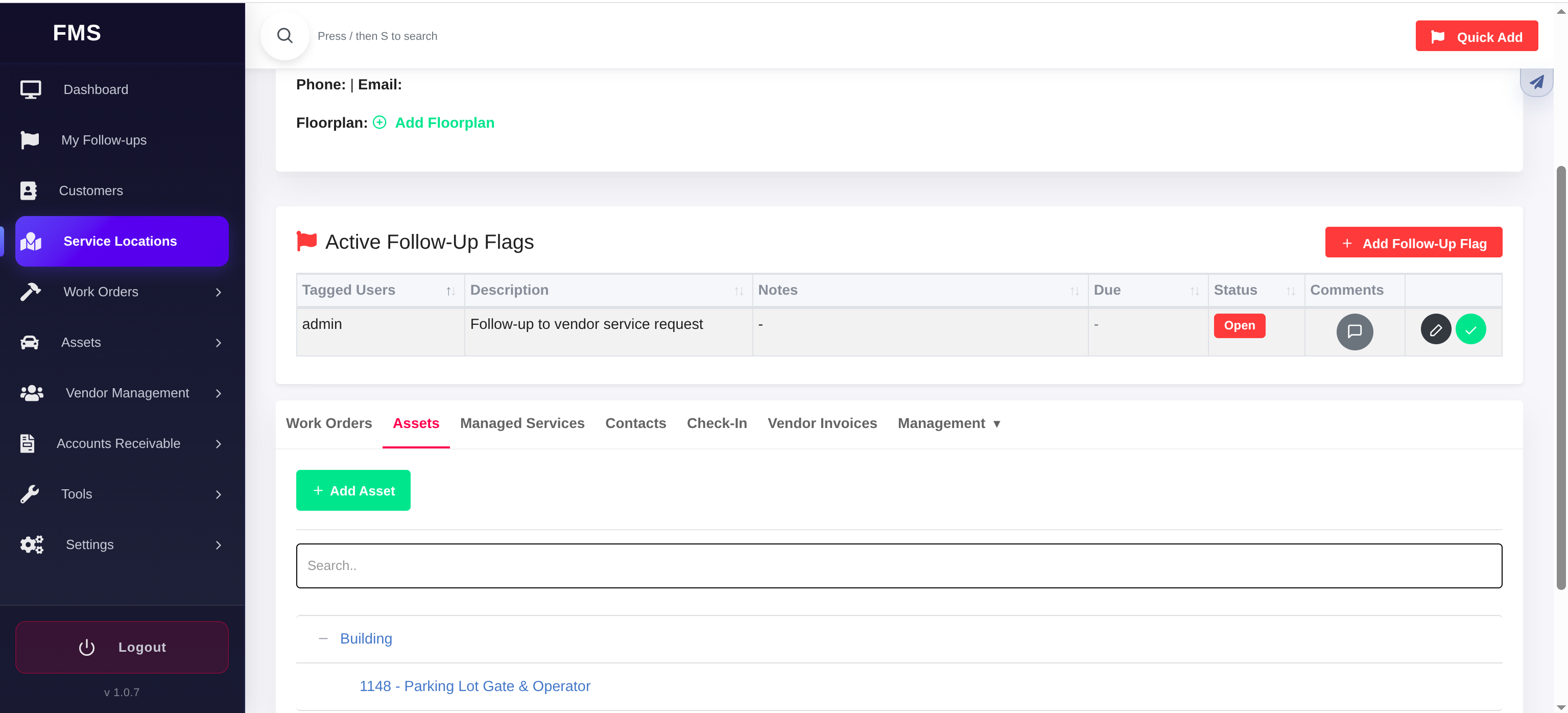Sort by Status column arrows

(x=1291, y=291)
